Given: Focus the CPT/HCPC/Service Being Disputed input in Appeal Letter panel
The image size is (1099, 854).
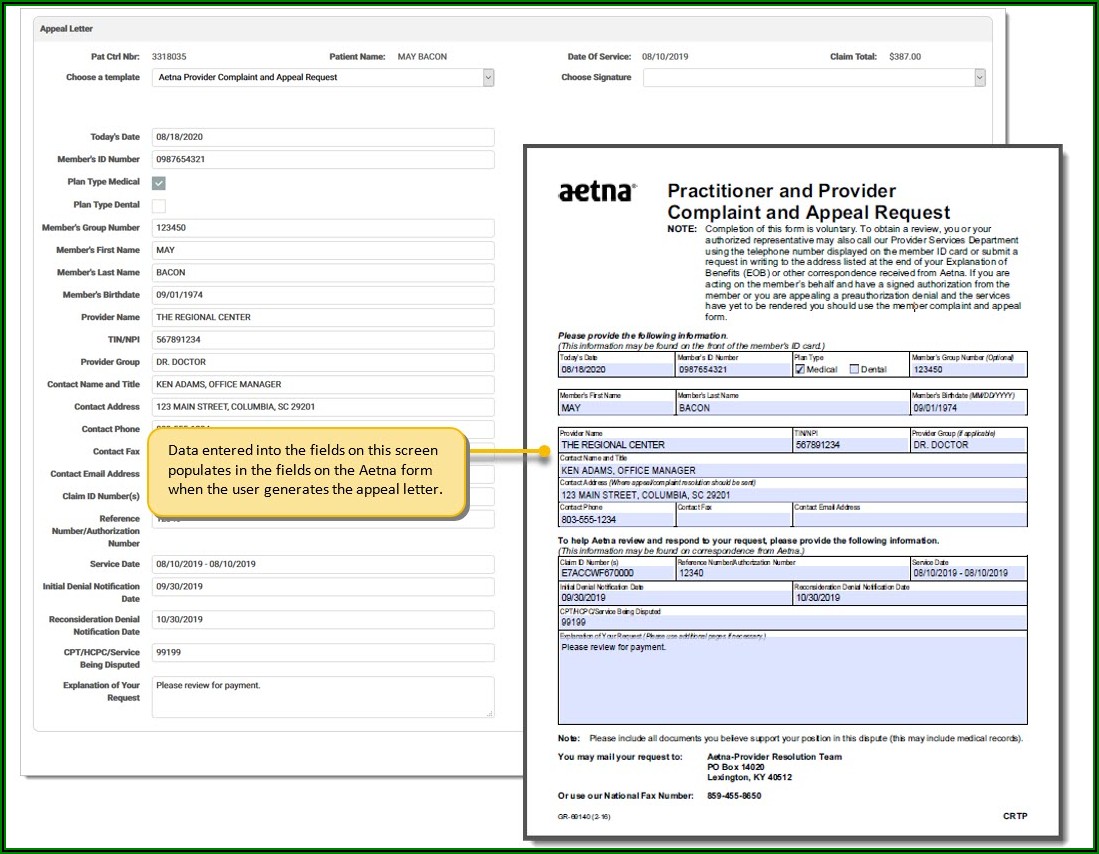Looking at the screenshot, I should [x=323, y=652].
